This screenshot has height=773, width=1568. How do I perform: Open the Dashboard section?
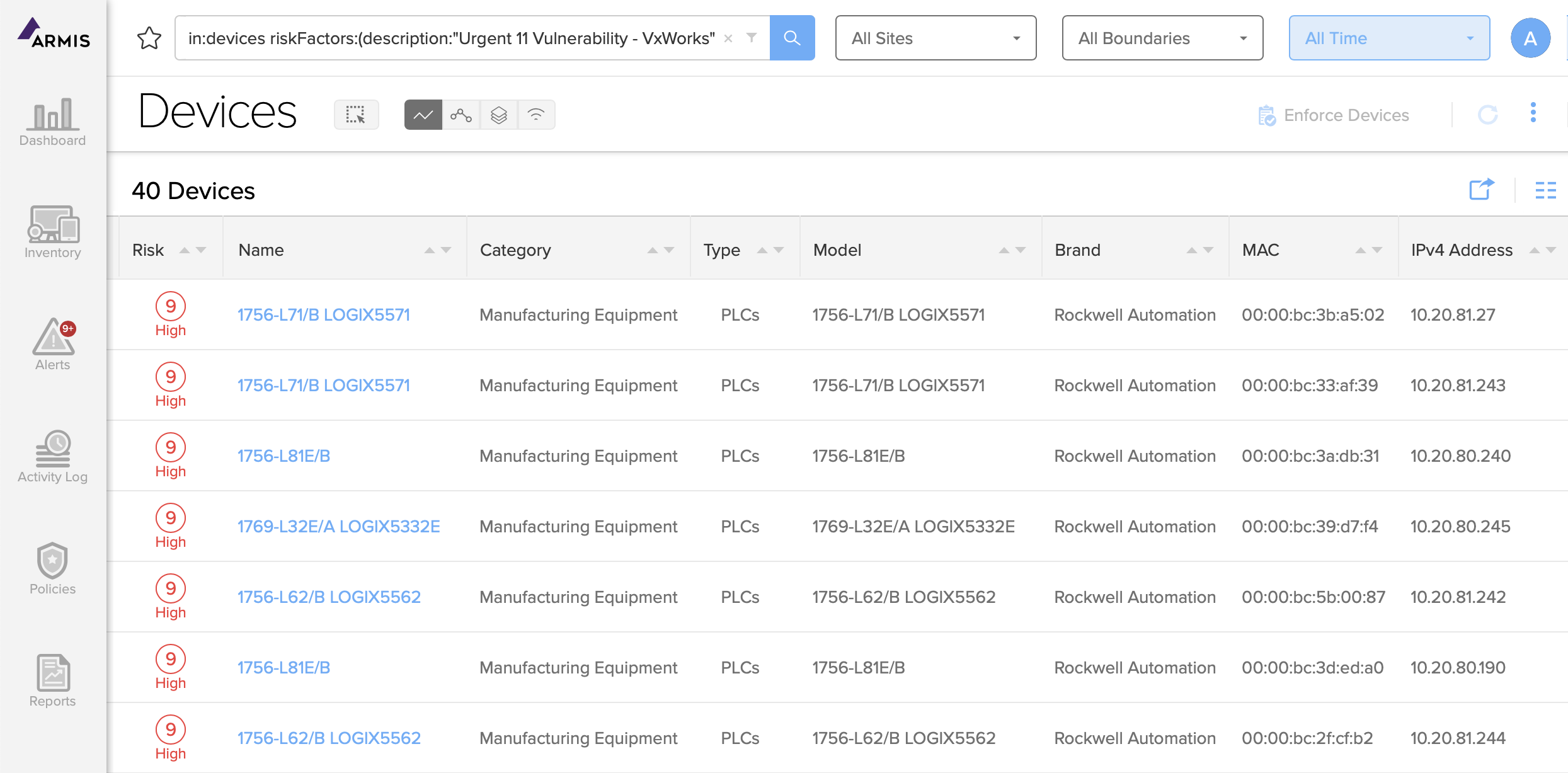pyautogui.click(x=53, y=123)
